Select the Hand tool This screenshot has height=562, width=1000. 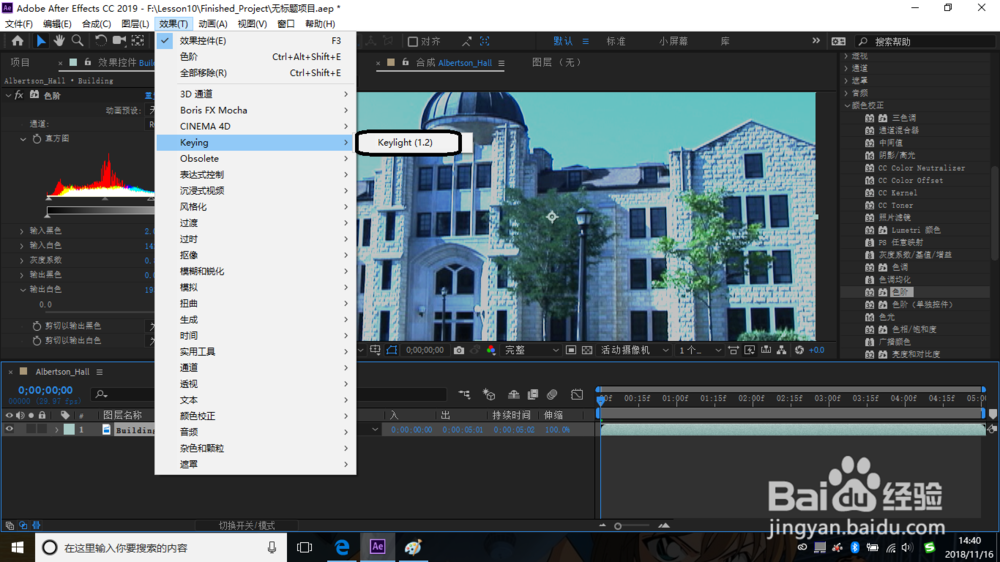(59, 41)
